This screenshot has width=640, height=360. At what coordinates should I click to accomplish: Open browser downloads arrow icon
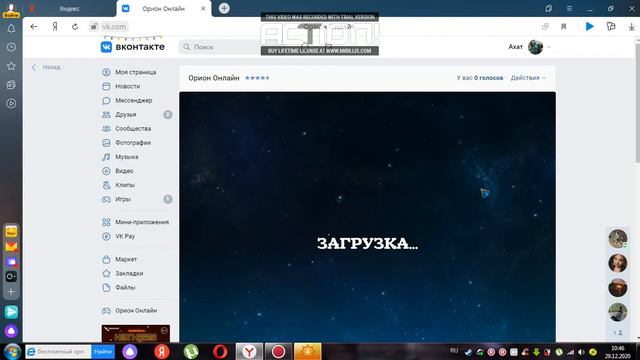[x=631, y=27]
